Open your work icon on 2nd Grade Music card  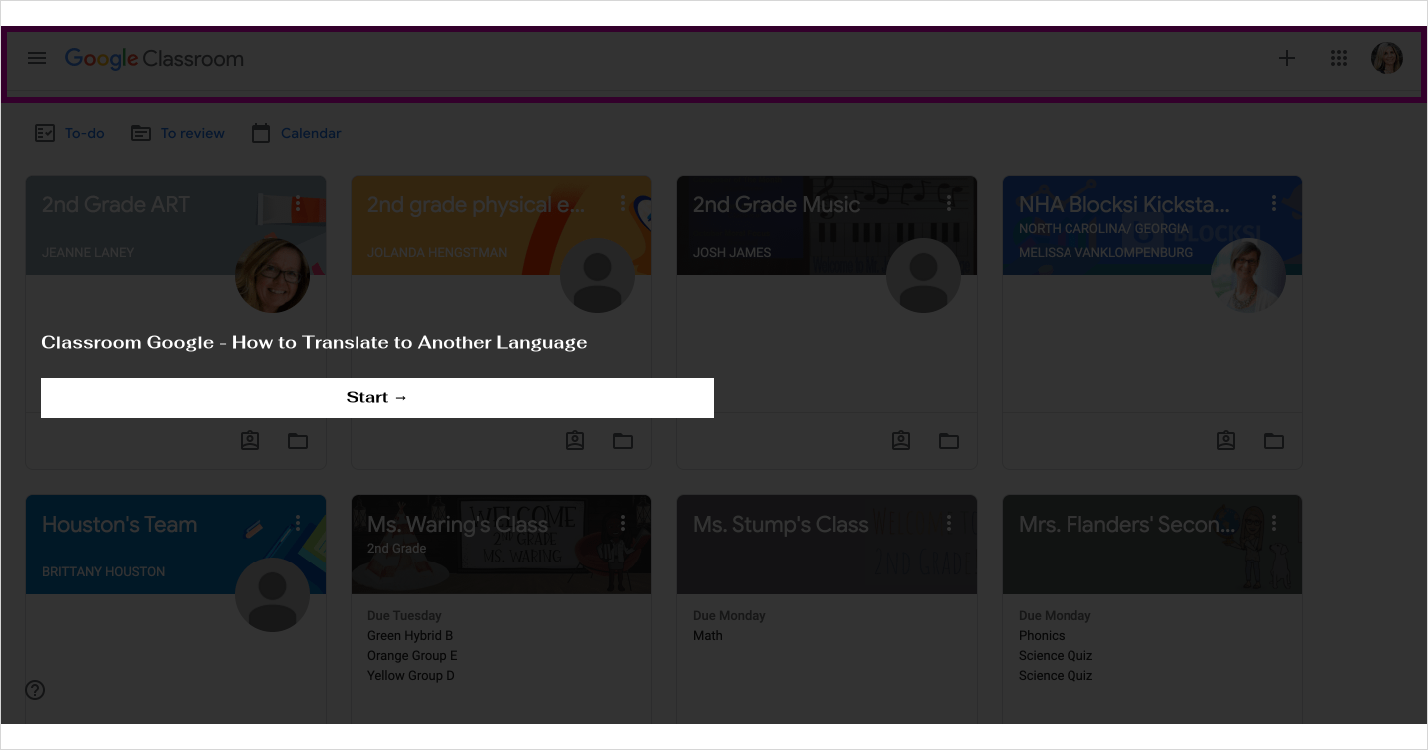901,440
